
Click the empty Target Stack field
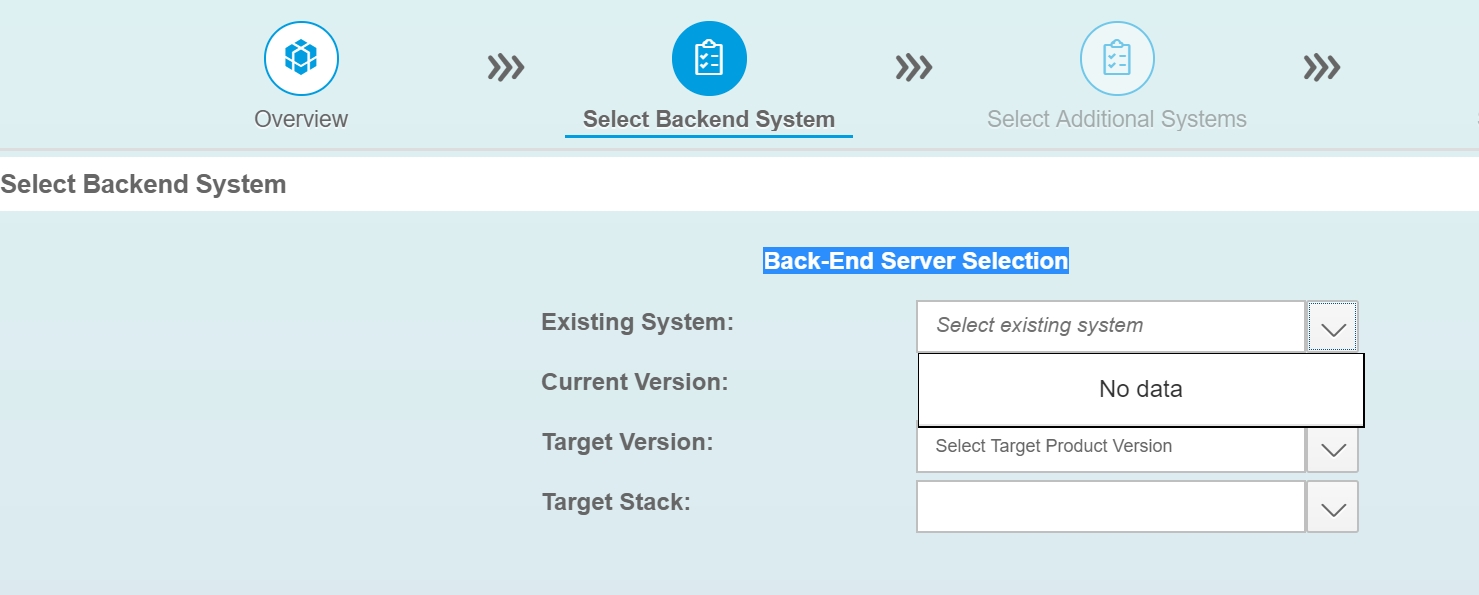click(1111, 507)
